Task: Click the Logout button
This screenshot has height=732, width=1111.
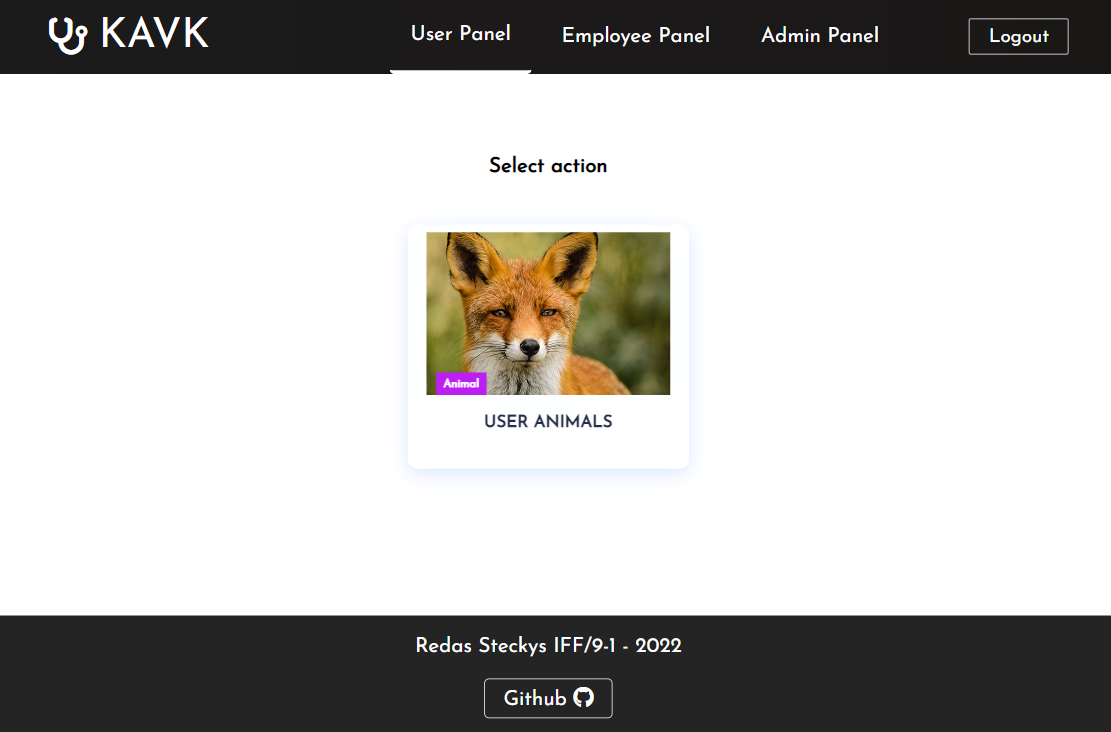Action: pyautogui.click(x=1018, y=36)
